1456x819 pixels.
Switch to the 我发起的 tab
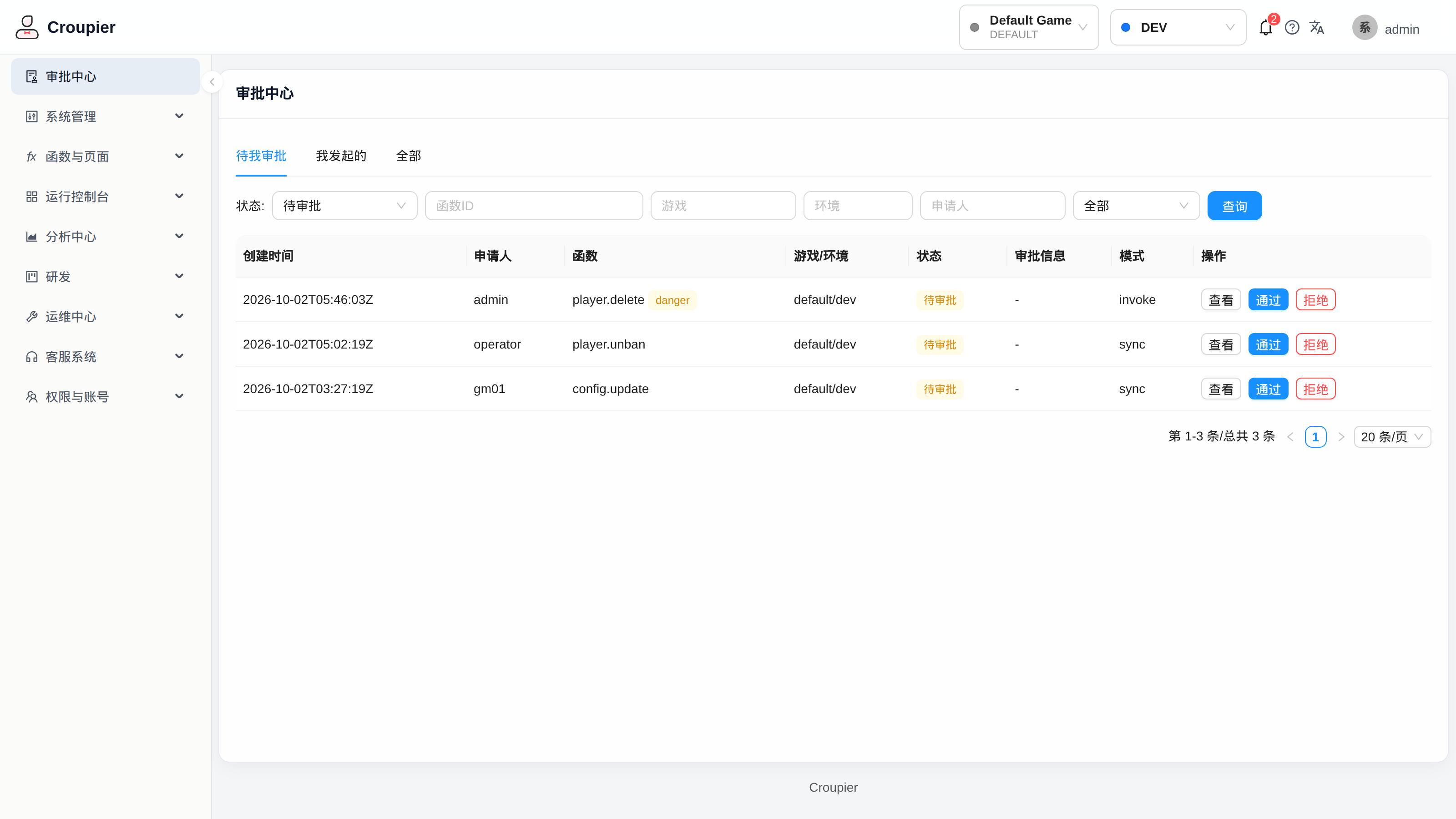tap(341, 156)
